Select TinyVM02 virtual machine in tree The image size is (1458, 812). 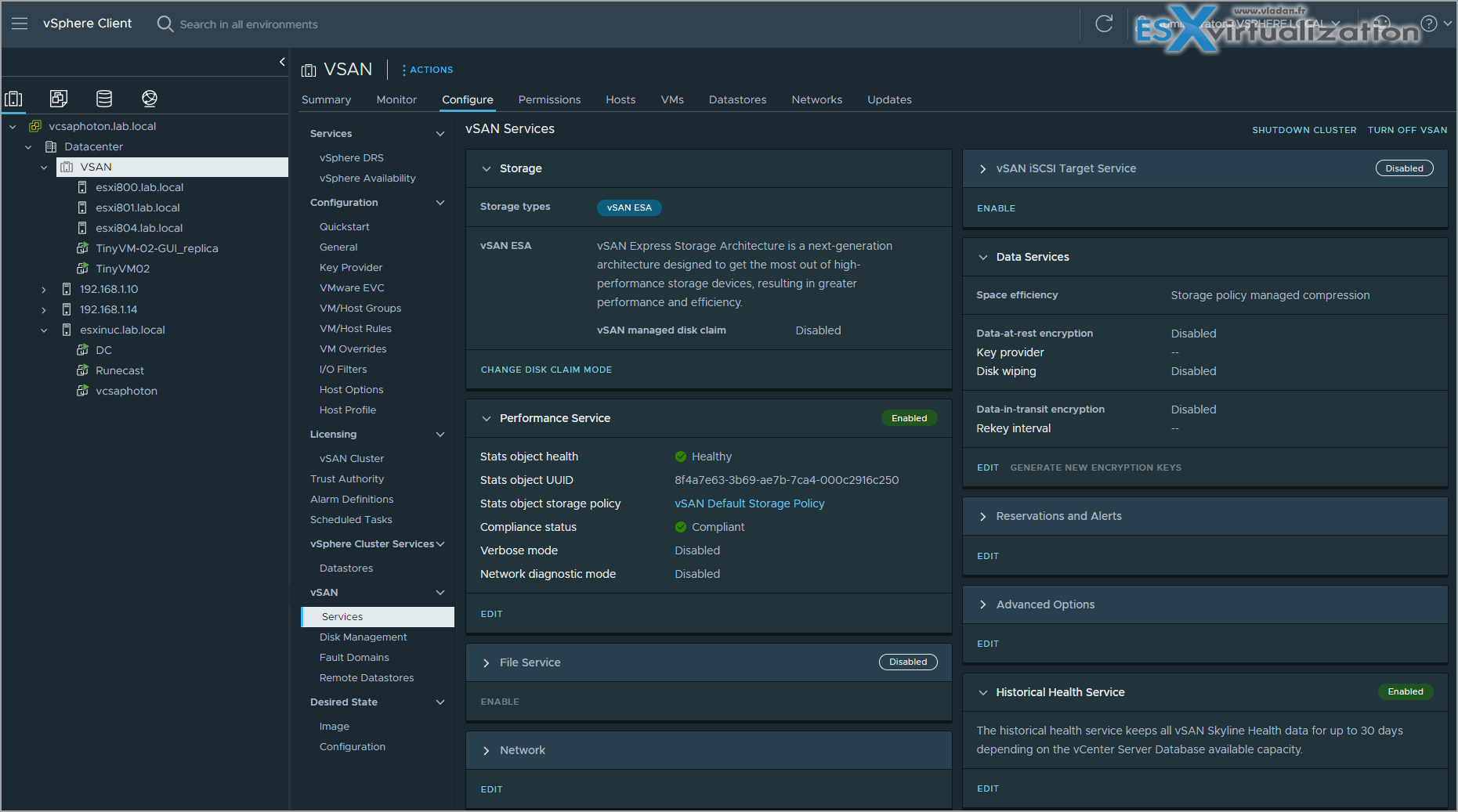click(122, 269)
